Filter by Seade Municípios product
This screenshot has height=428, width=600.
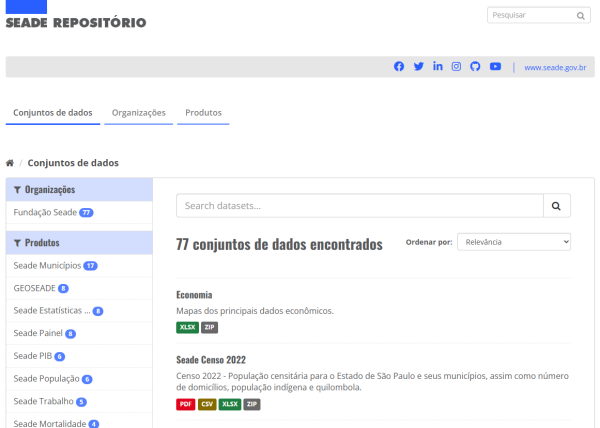click(79, 266)
